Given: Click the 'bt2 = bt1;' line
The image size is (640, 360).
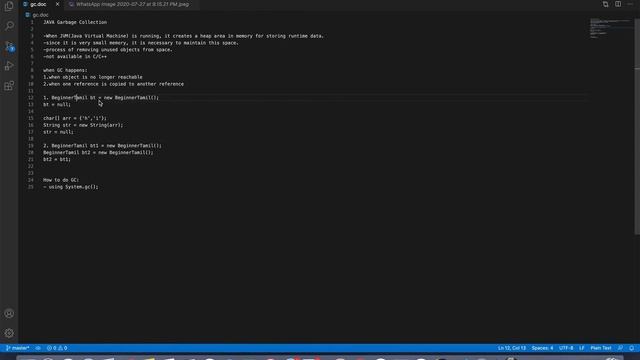Looking at the screenshot, I should tap(57, 160).
